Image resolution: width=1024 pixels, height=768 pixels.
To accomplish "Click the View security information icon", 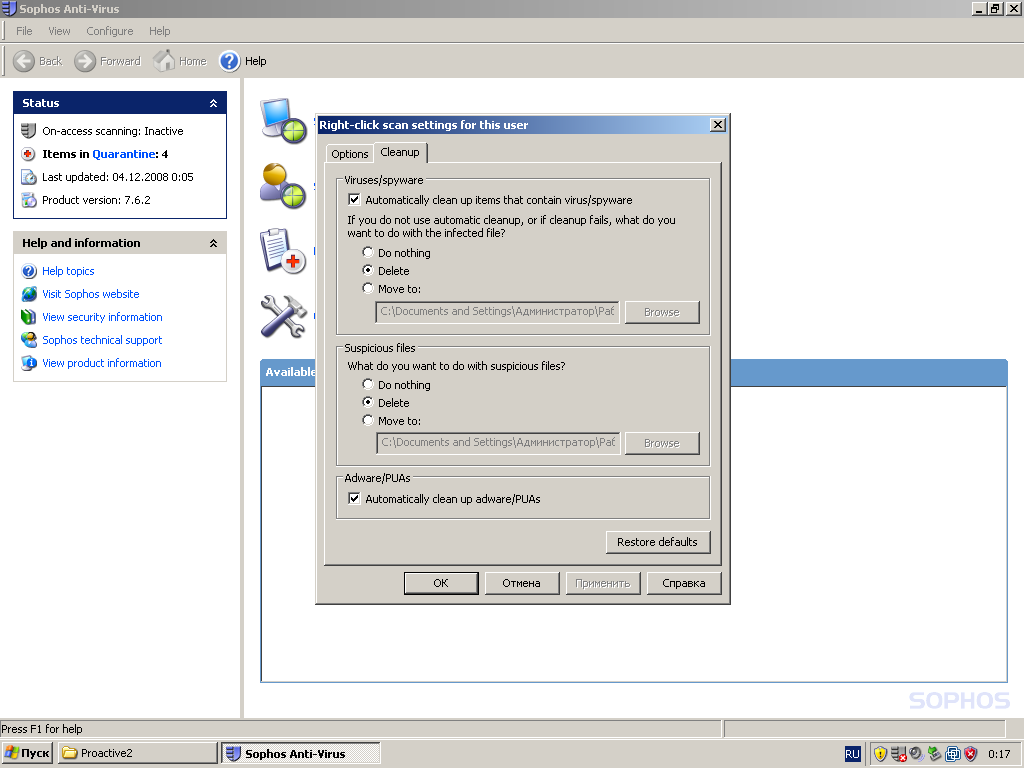I will 29,317.
